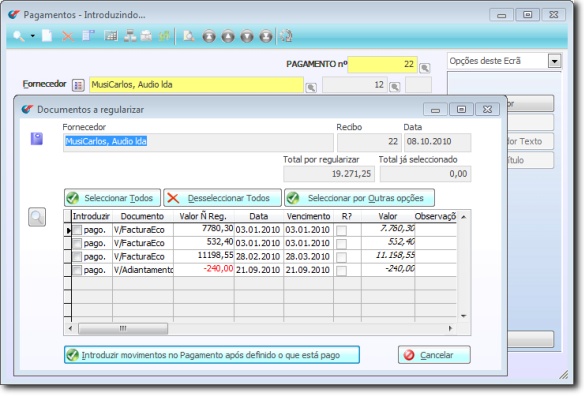Click the V/Adiantamento document cell
584x397 pixels.
(143, 270)
